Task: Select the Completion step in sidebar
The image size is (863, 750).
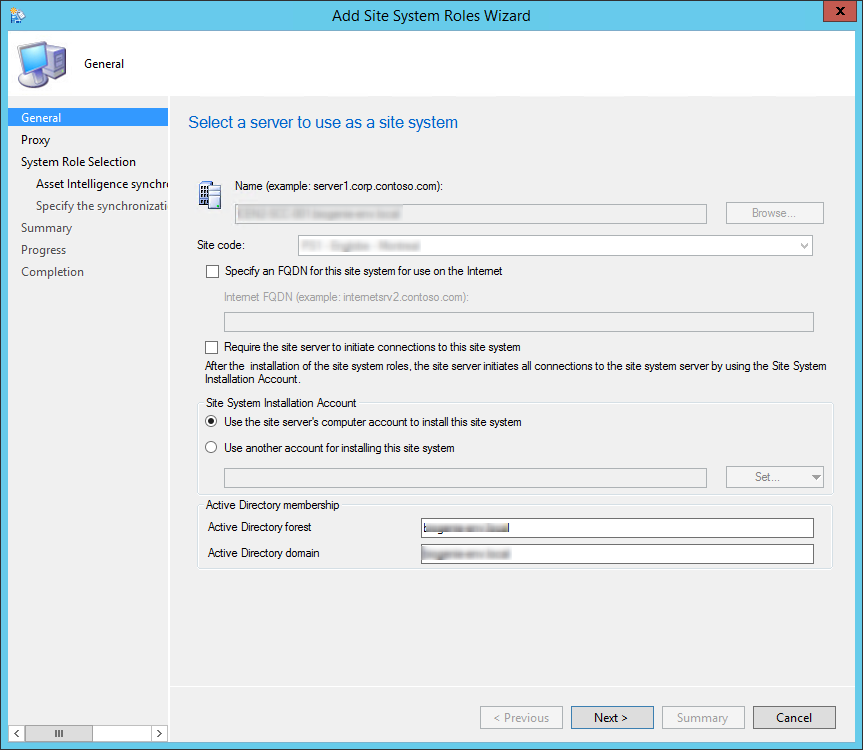Action: point(52,272)
